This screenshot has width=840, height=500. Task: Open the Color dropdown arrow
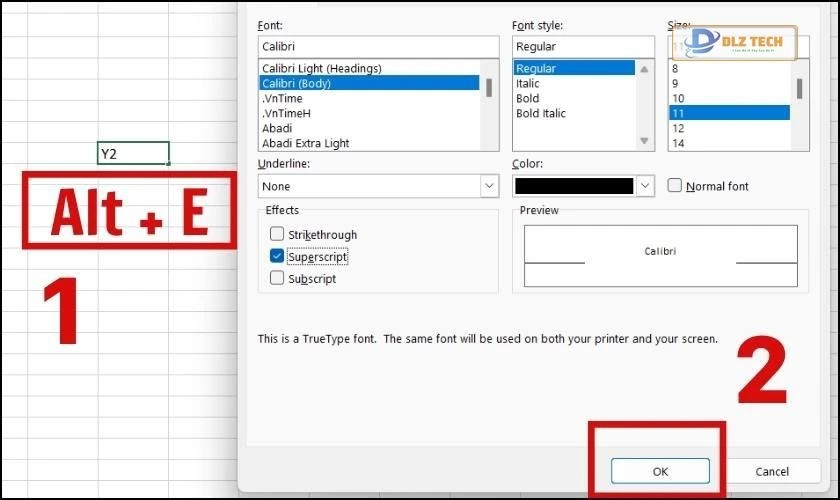click(645, 186)
